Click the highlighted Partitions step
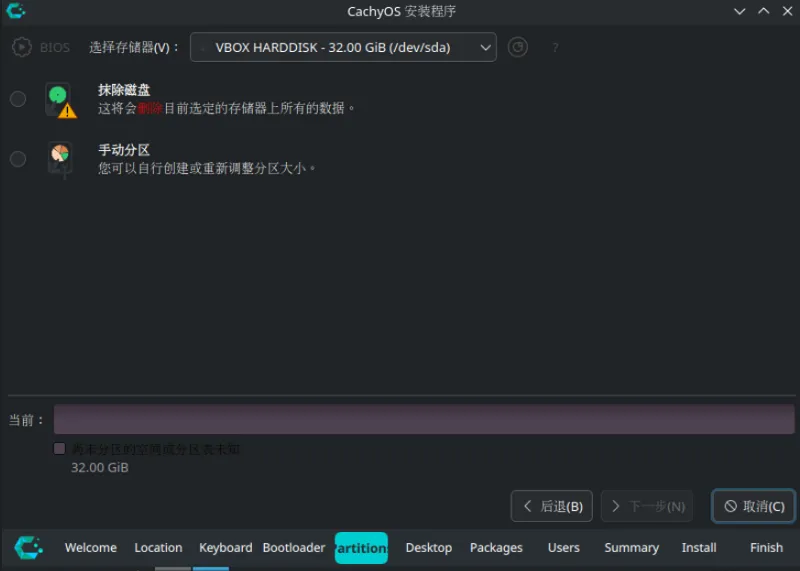800x571 pixels. coord(361,548)
